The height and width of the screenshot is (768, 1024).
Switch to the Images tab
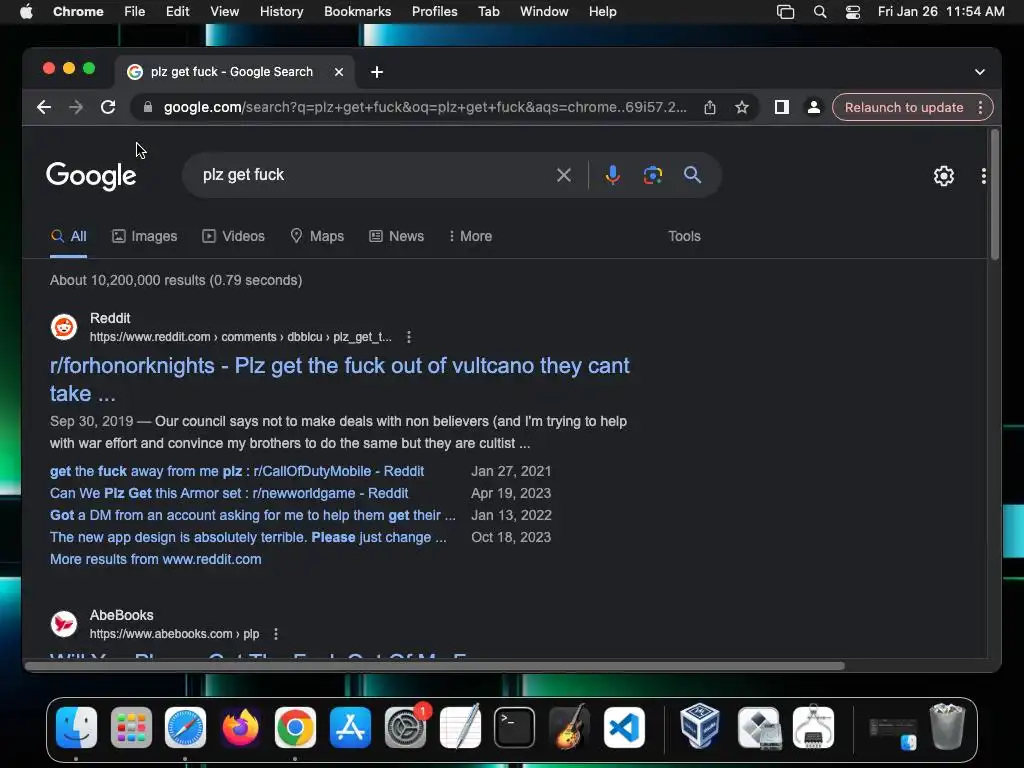pyautogui.click(x=144, y=236)
